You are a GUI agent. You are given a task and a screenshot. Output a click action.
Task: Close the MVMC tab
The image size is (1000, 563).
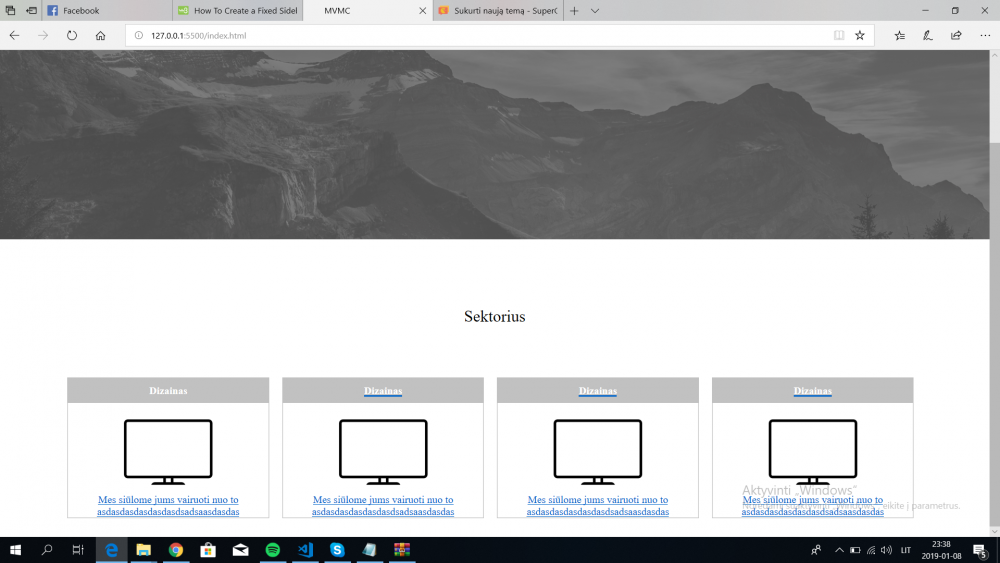click(422, 11)
